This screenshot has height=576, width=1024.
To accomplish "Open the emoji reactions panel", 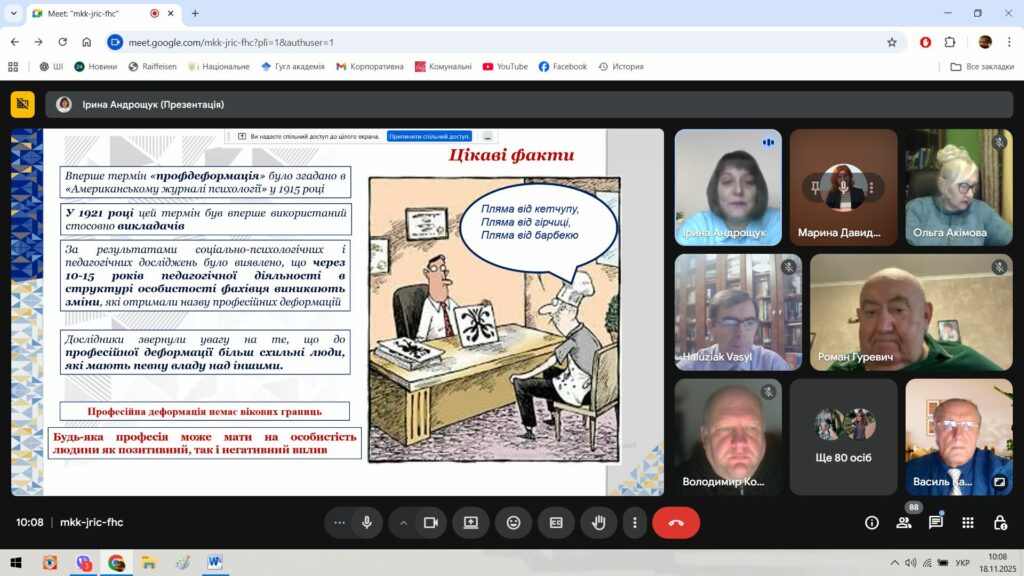I will tap(513, 522).
